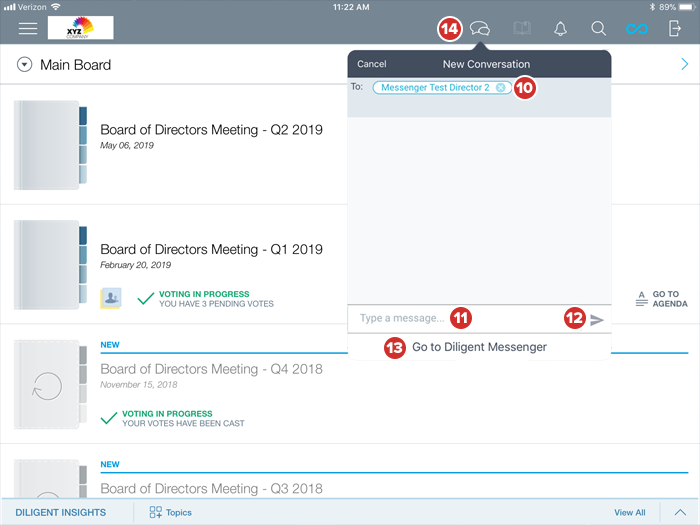Expand the Main Board dropdown
Image resolution: width=700 pixels, height=525 pixels.
25,65
